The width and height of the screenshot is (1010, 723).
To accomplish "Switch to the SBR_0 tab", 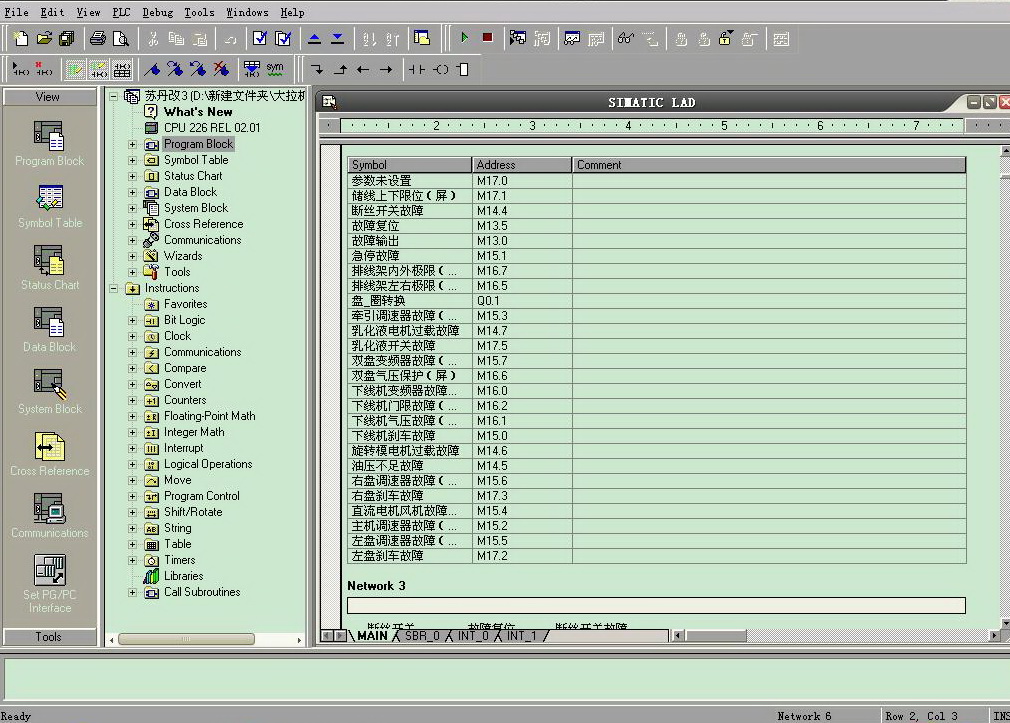I will [x=421, y=636].
